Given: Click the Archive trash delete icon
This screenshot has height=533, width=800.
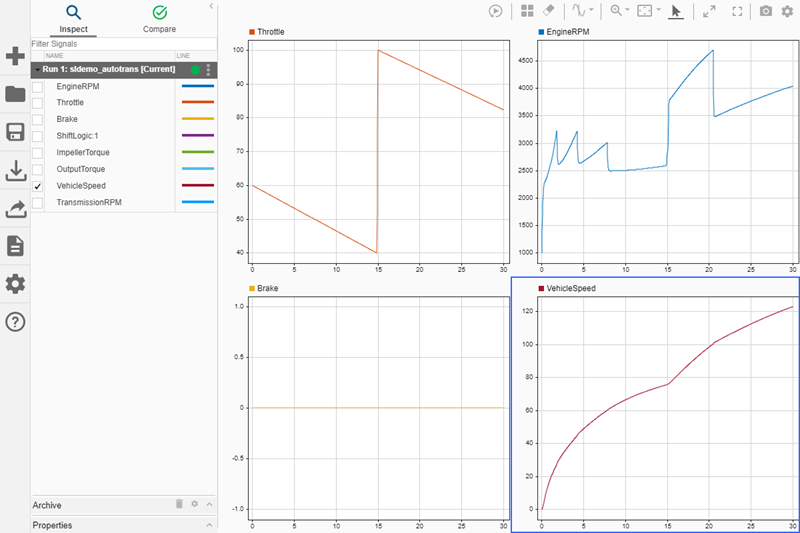Looking at the screenshot, I should 179,504.
